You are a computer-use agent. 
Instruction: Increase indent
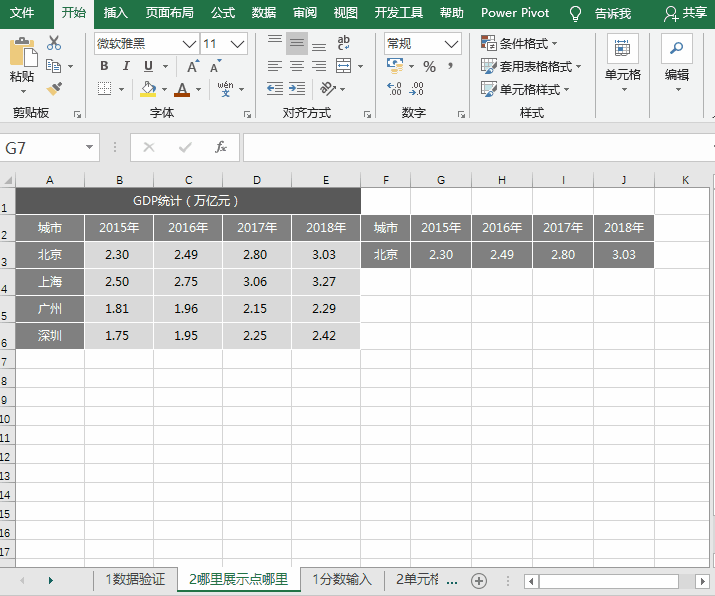click(297, 88)
